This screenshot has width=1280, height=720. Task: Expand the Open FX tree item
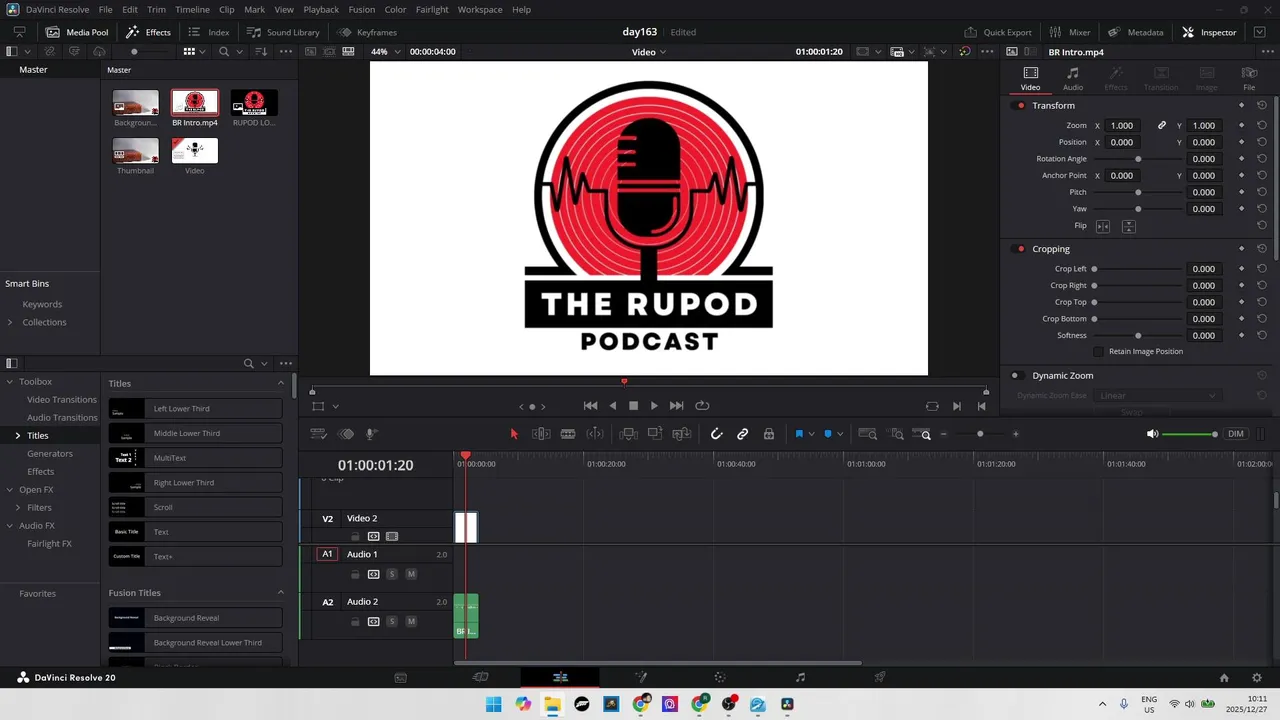tap(9, 490)
